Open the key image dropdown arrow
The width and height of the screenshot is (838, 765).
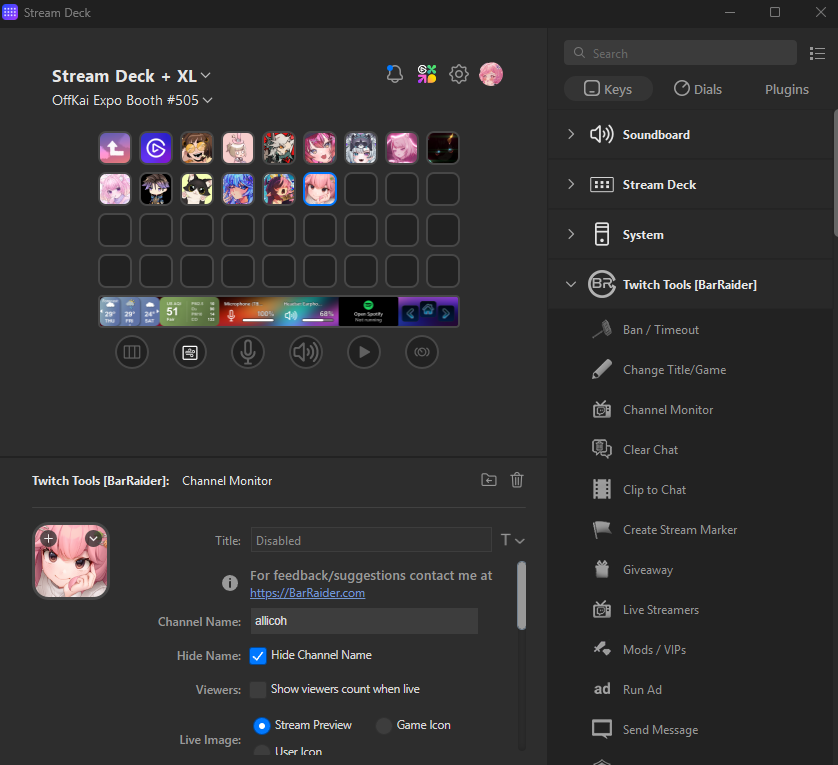(x=94, y=538)
